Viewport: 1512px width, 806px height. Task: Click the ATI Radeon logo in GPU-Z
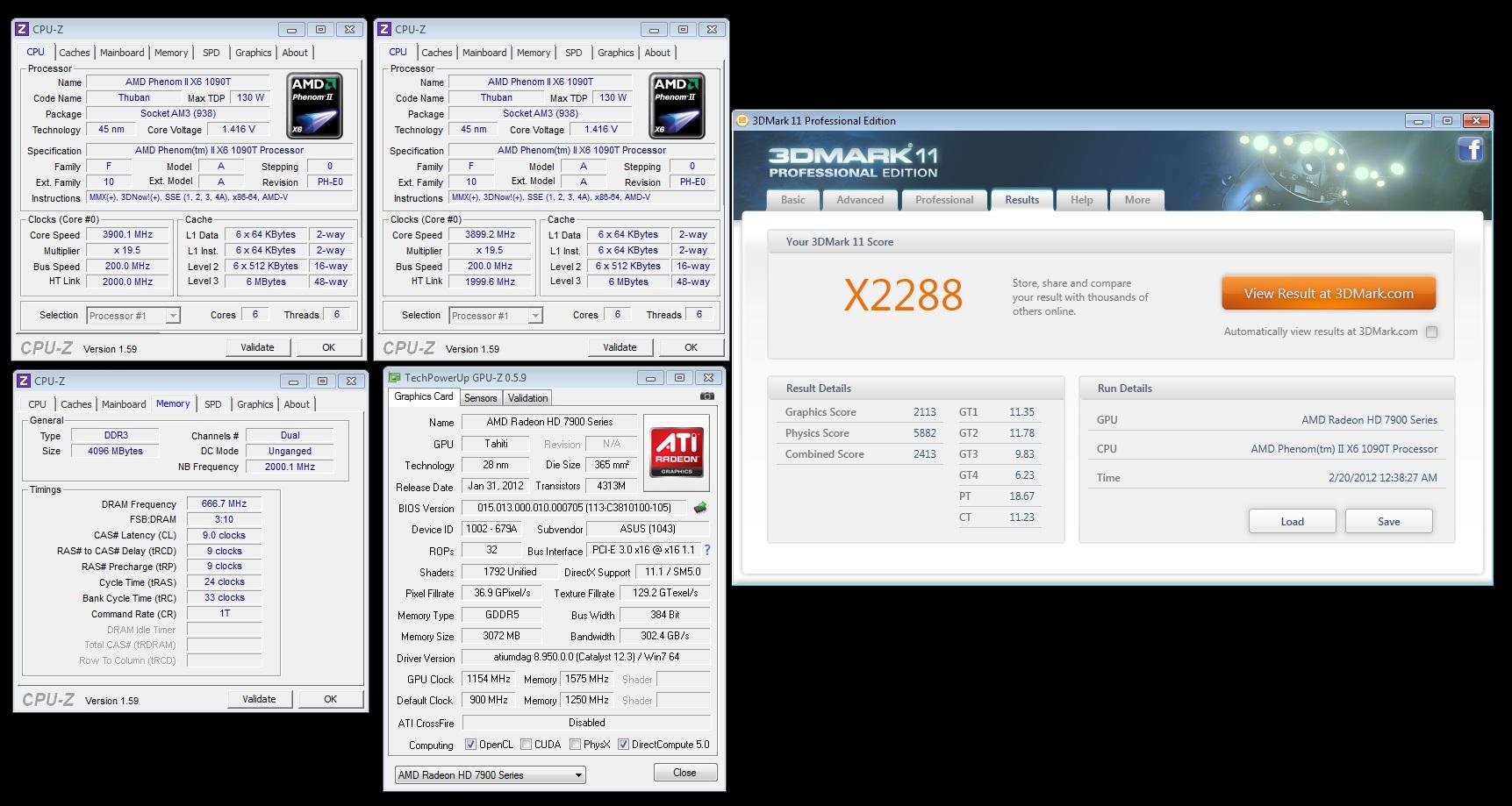pos(677,452)
